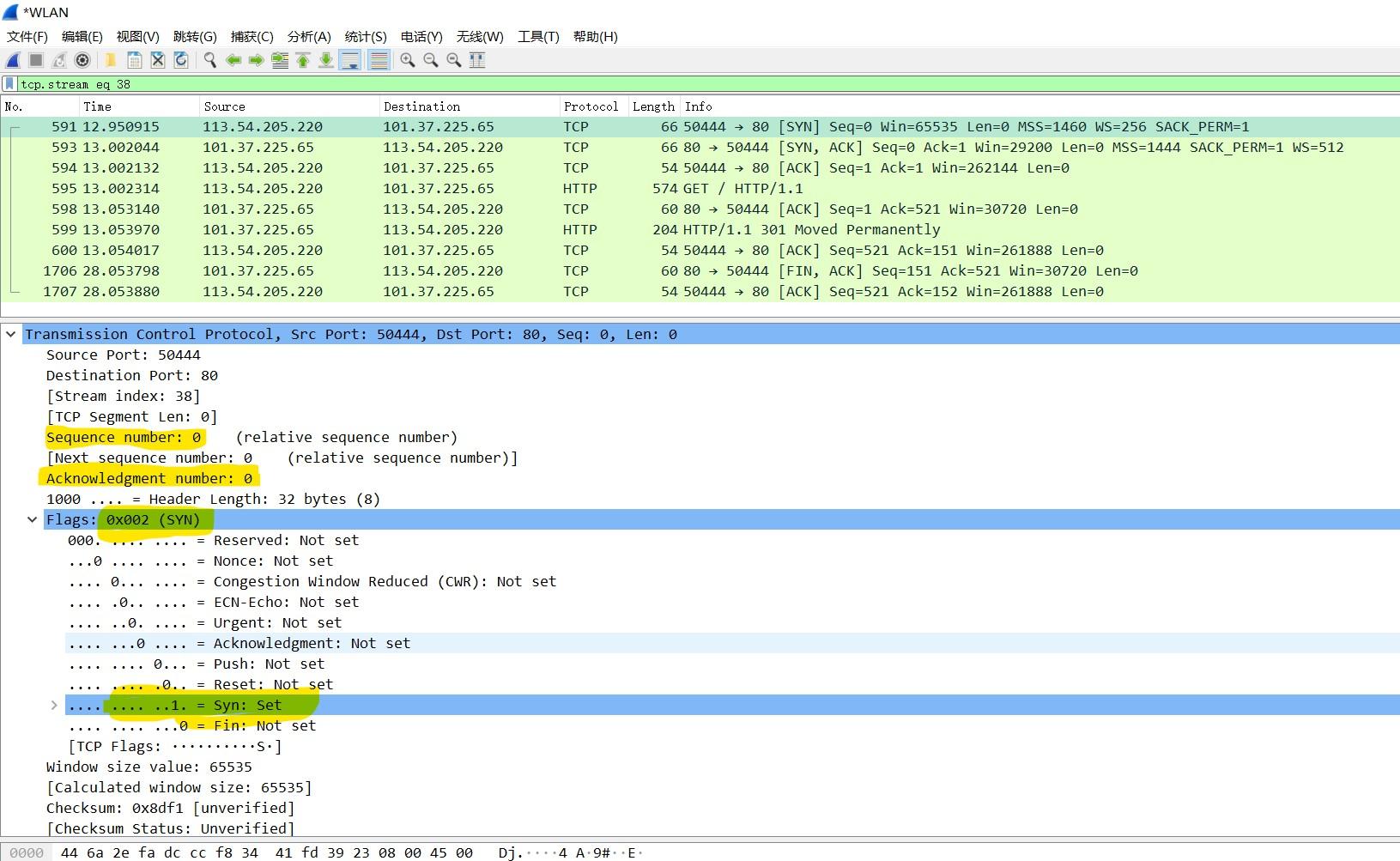
Task: Open the 统计(S) menu
Action: pyautogui.click(x=365, y=36)
